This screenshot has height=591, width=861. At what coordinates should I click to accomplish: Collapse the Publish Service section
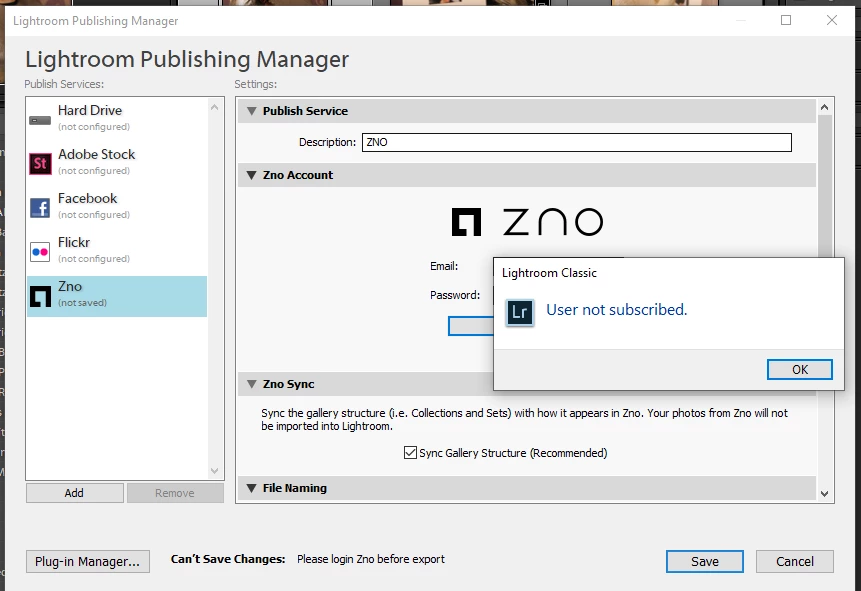click(x=251, y=111)
